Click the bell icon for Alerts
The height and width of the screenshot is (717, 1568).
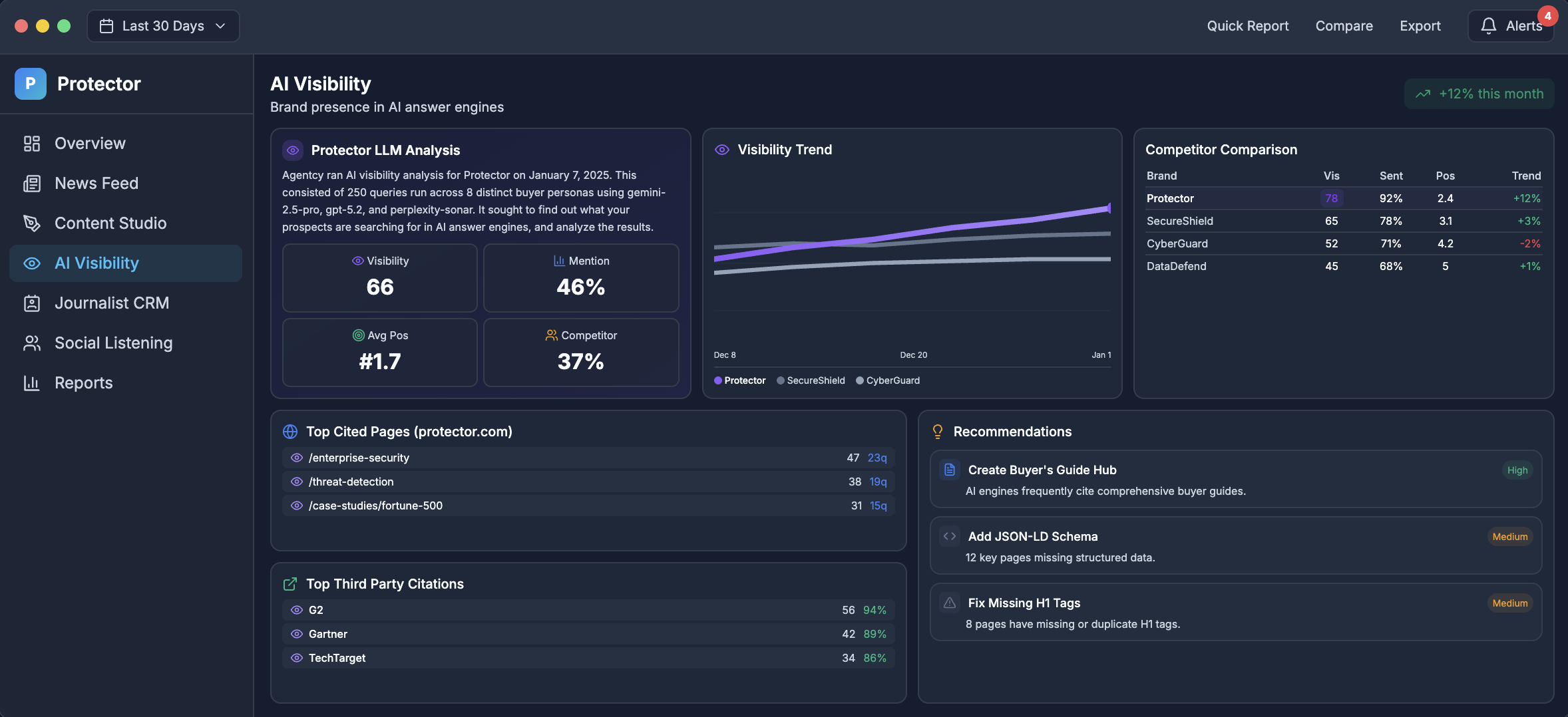tap(1489, 26)
